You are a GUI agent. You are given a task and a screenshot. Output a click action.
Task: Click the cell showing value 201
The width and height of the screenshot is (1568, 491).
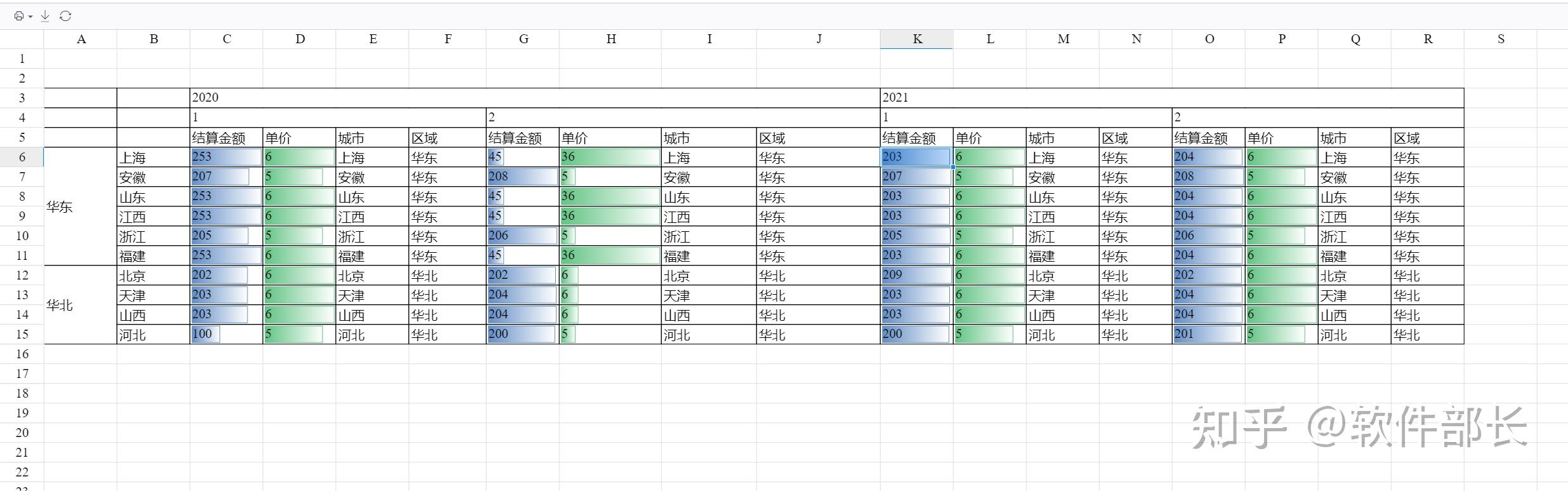point(1208,334)
